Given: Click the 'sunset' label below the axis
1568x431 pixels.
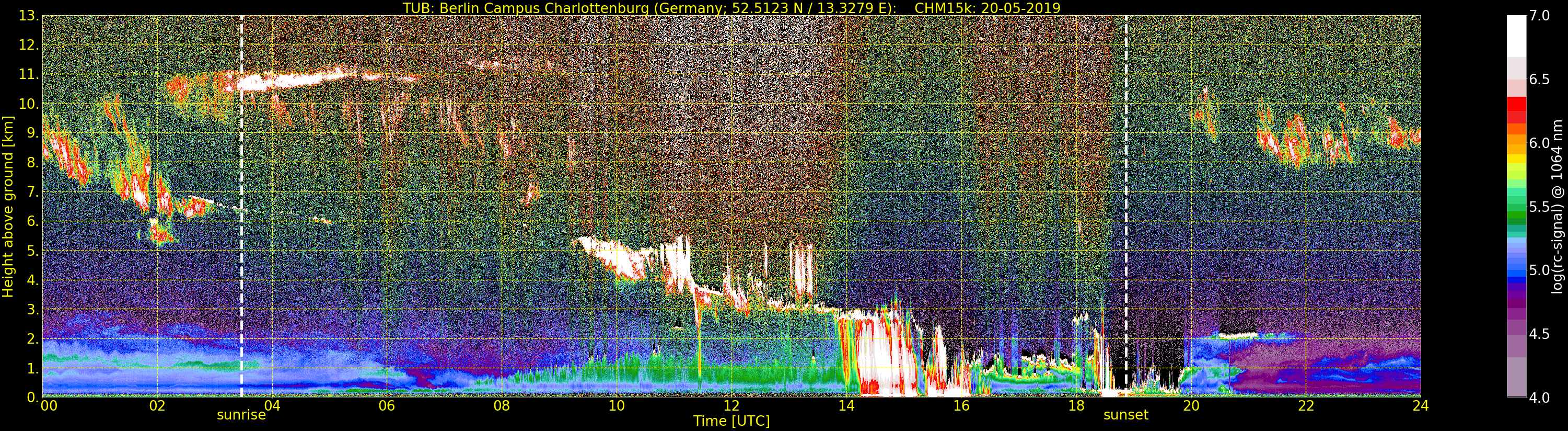Looking at the screenshot, I should (x=1125, y=416).
